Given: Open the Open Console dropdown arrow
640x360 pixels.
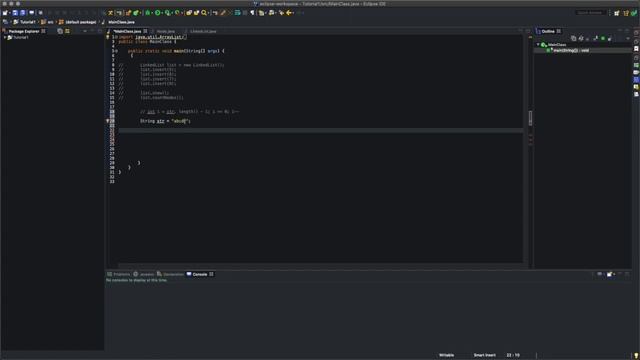Looking at the screenshot, I should point(613,274).
